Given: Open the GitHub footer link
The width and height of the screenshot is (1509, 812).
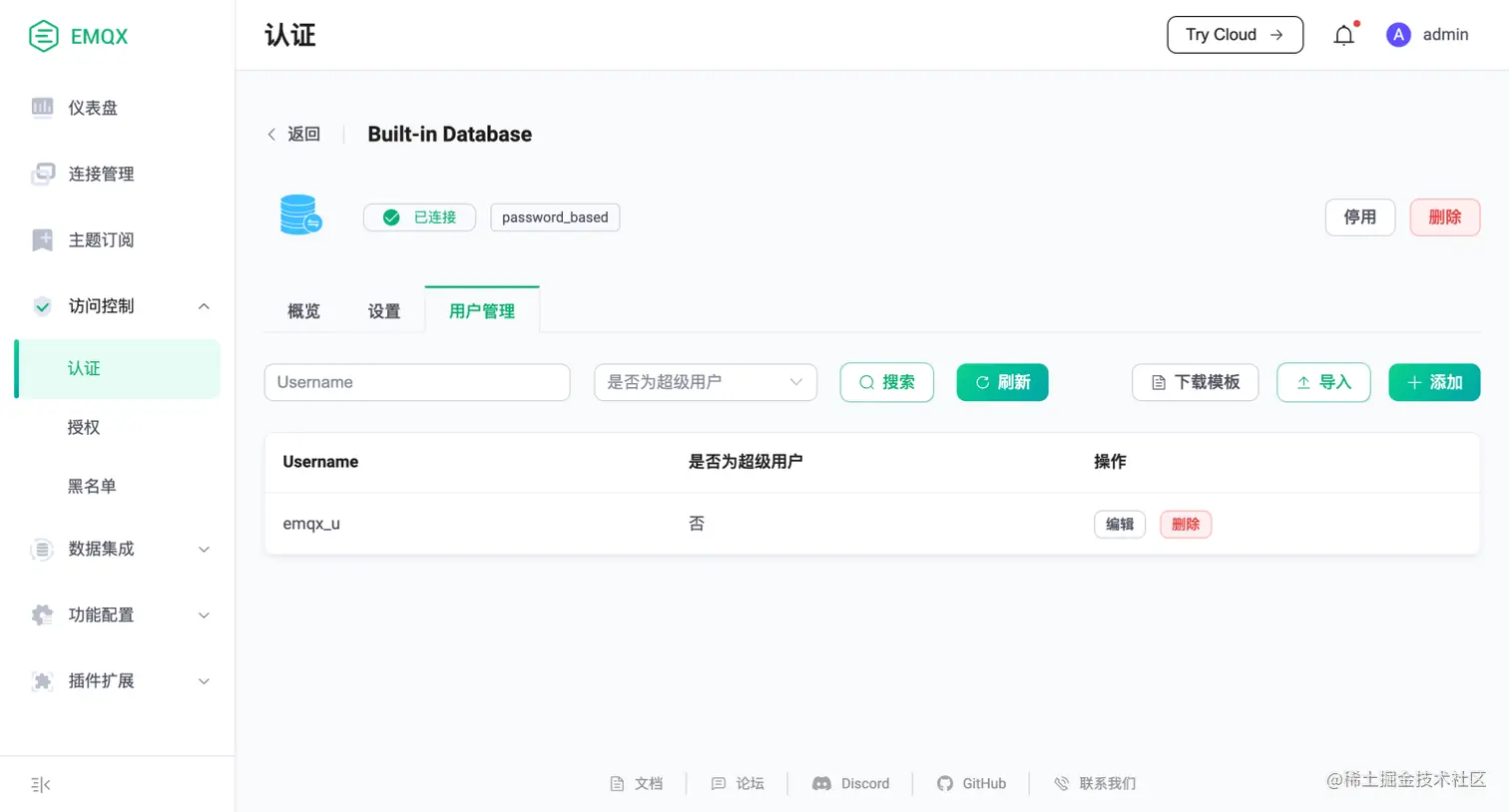Looking at the screenshot, I should [971, 783].
